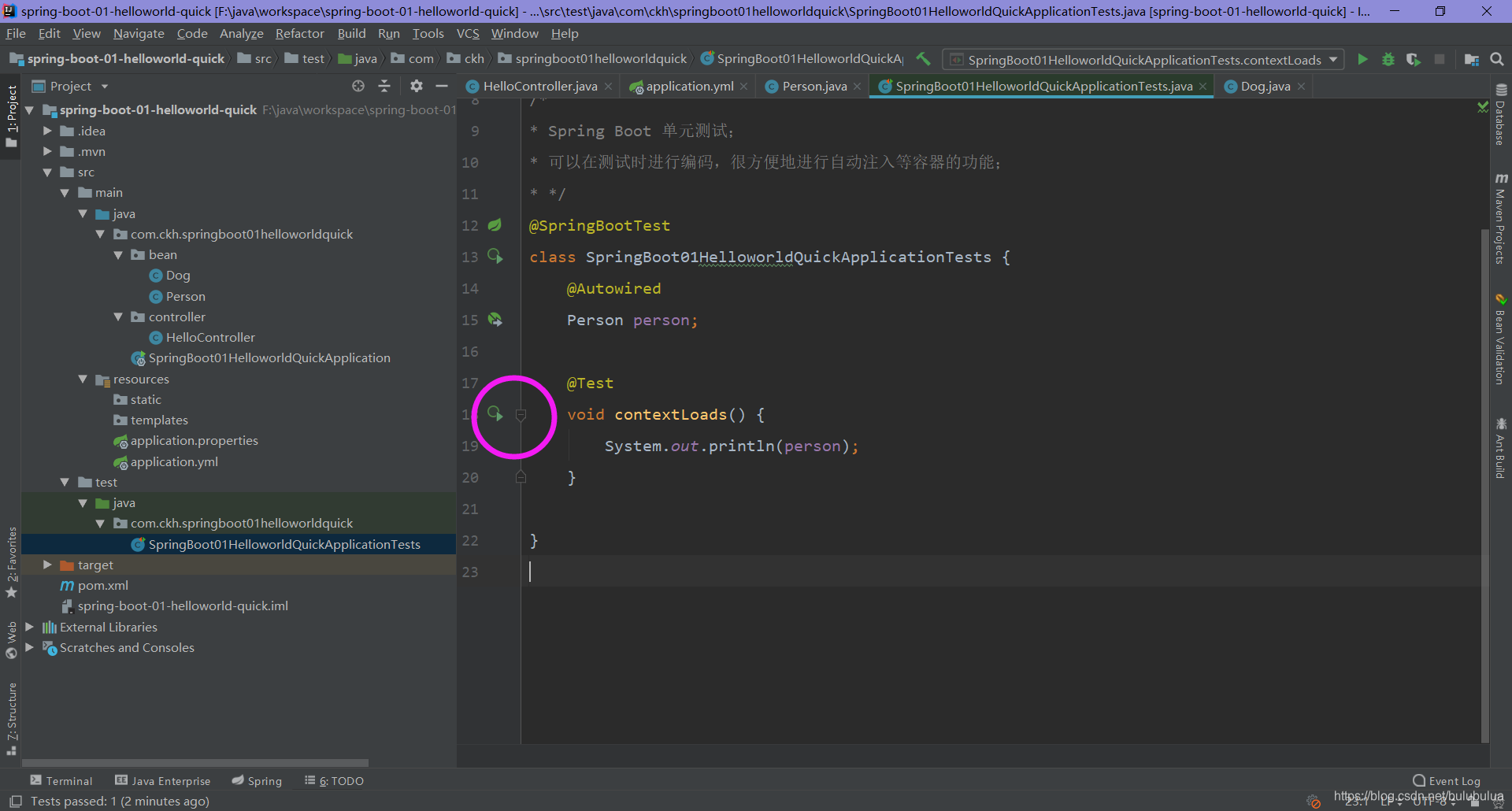The height and width of the screenshot is (811, 1512).
Task: Open Project Structure icon in toolbar
Action: pos(1471,59)
